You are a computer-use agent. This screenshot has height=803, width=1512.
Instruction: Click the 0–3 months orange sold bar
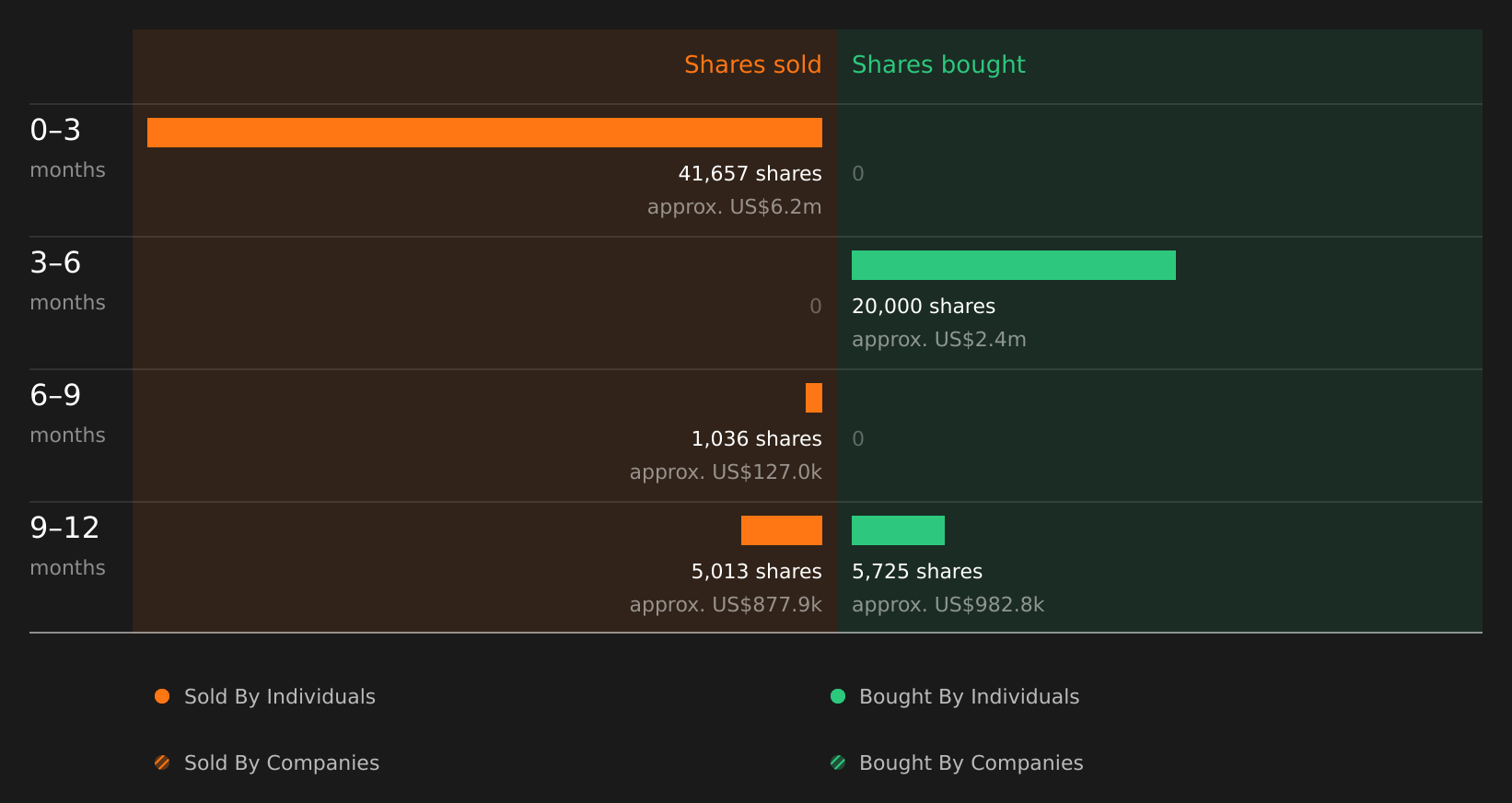click(484, 133)
